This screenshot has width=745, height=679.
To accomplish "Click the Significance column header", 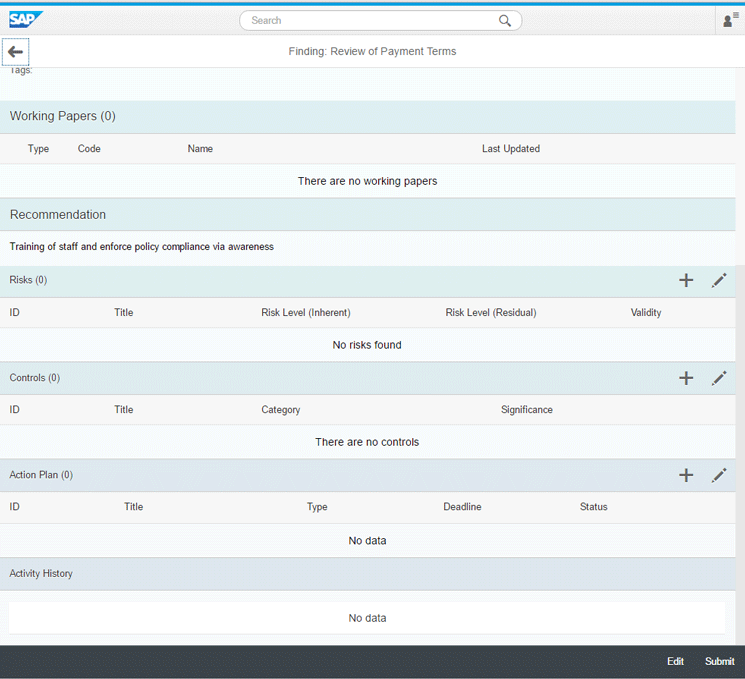I will click(x=526, y=410).
